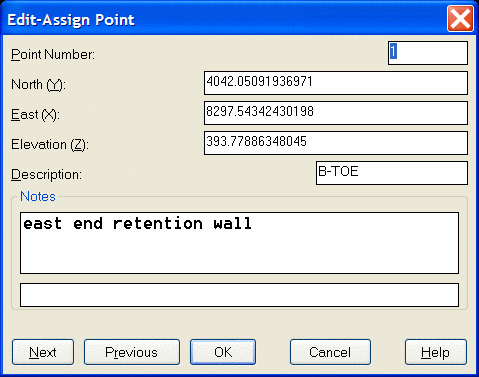Viewport: 479px width, 377px height.
Task: Click the notes area reading east end retention wall
Action: coord(239,243)
